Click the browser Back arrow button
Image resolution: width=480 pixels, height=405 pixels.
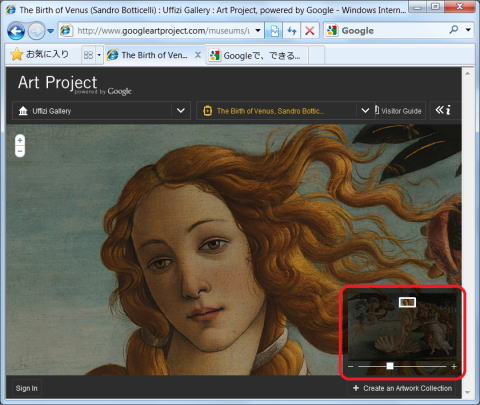pos(16,31)
